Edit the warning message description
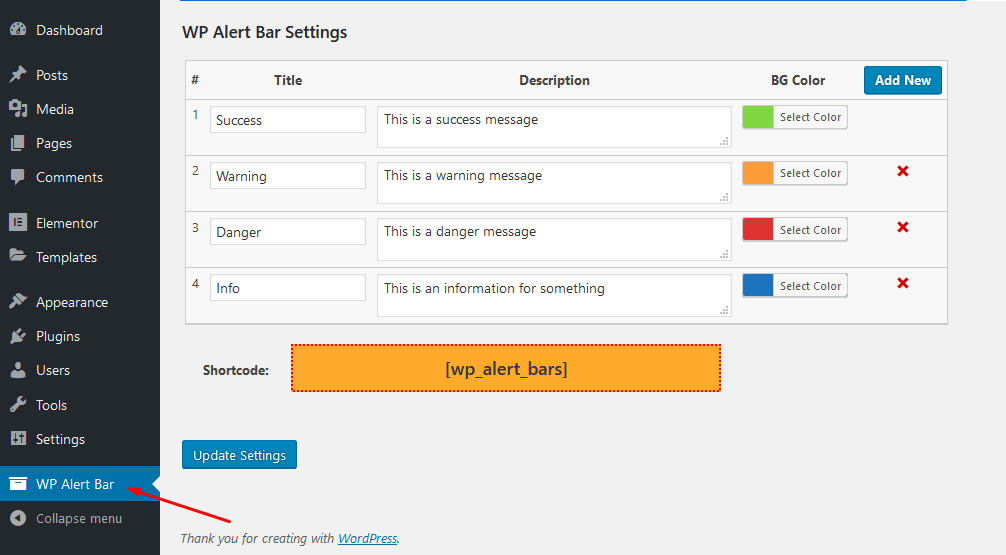Screen dimensions: 1006x555 (554, 183)
